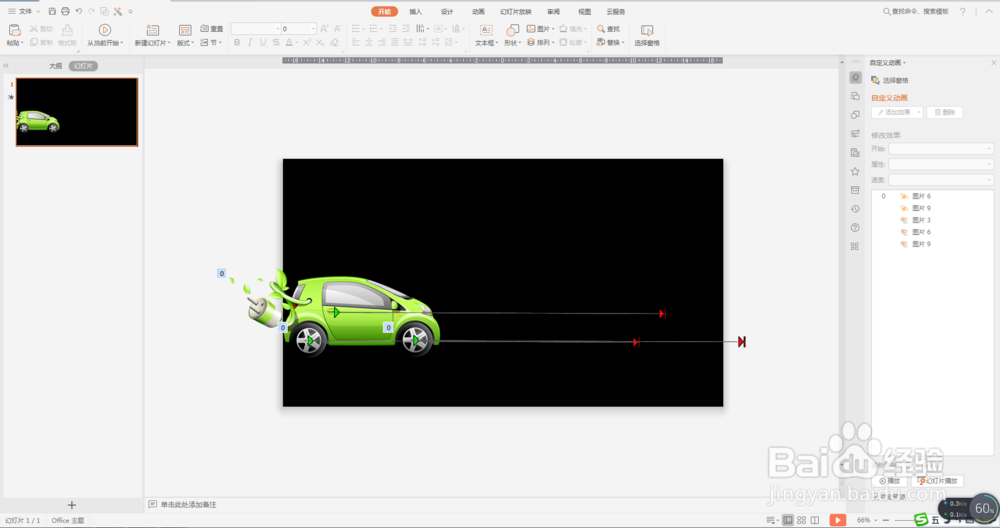
Task: Click the Find (查找) magnifier button
Action: [608, 29]
